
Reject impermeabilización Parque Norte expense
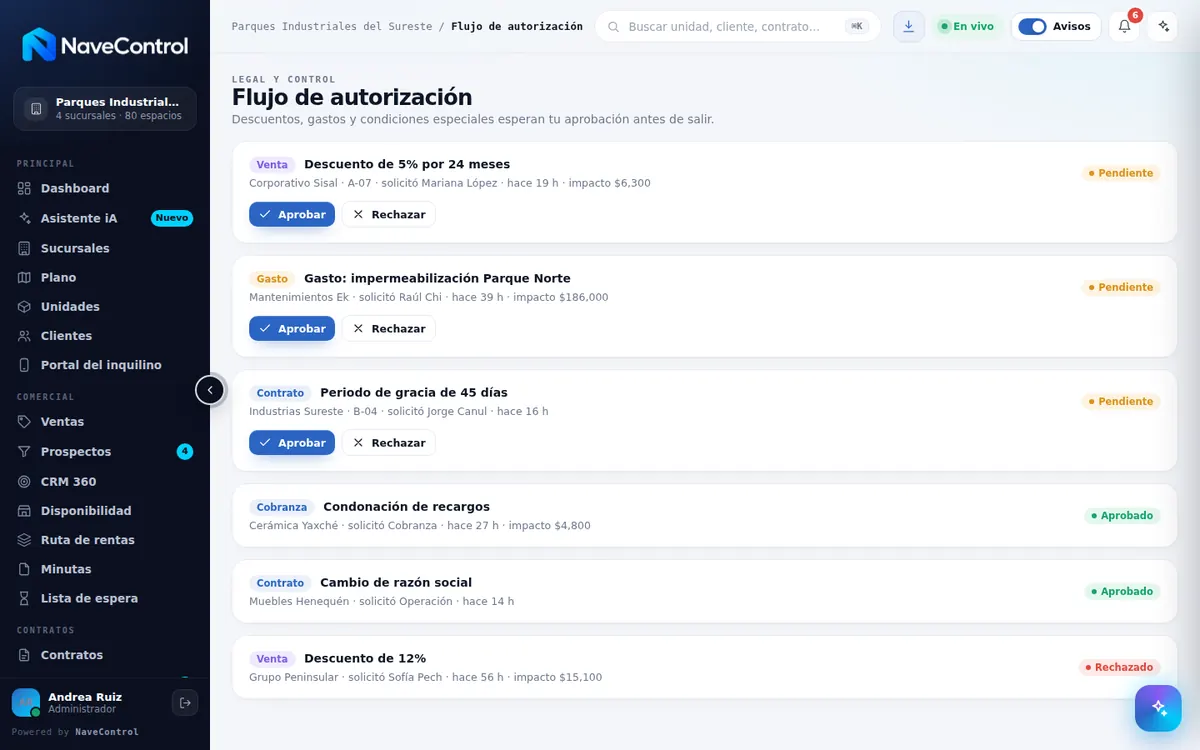[389, 328]
